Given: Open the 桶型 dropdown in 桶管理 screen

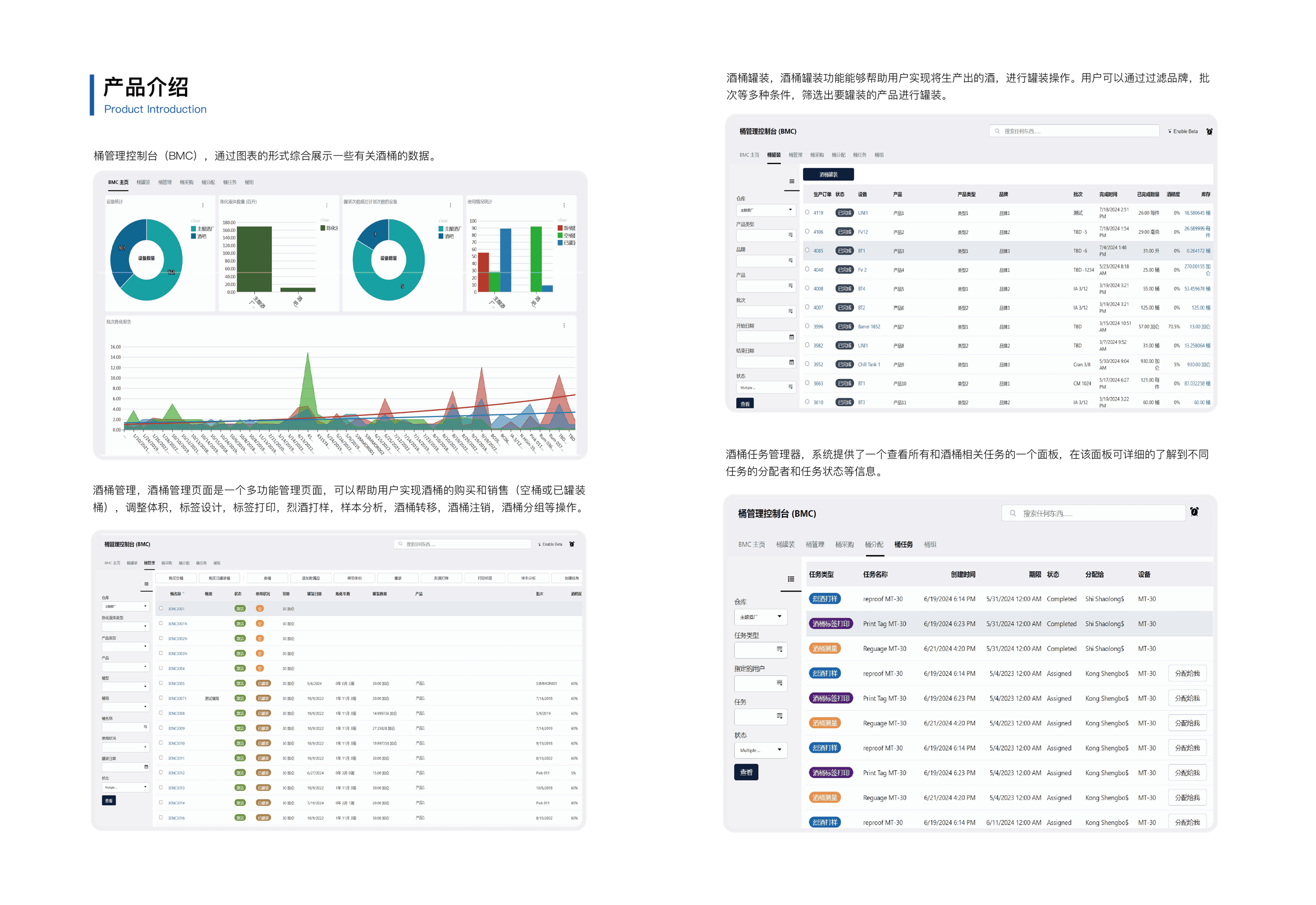Looking at the screenshot, I should click(x=125, y=686).
